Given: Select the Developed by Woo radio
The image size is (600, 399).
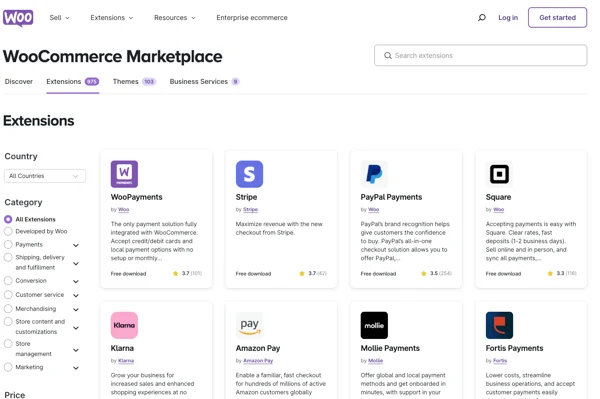Looking at the screenshot, I should (x=8, y=231).
